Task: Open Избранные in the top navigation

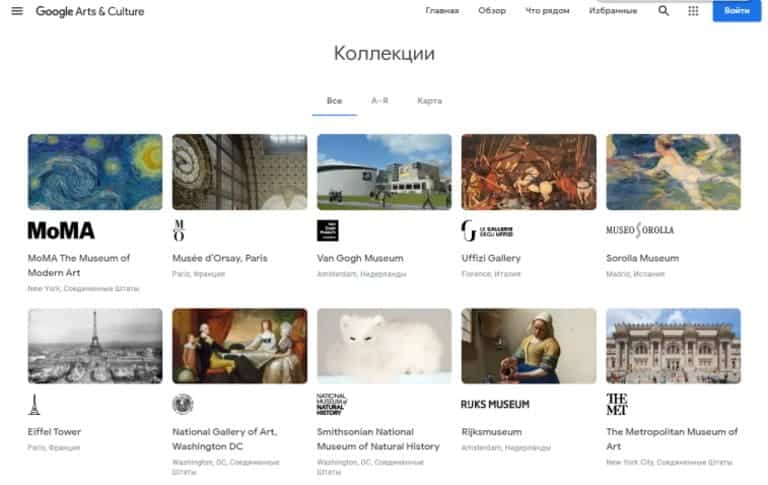Action: tap(613, 11)
